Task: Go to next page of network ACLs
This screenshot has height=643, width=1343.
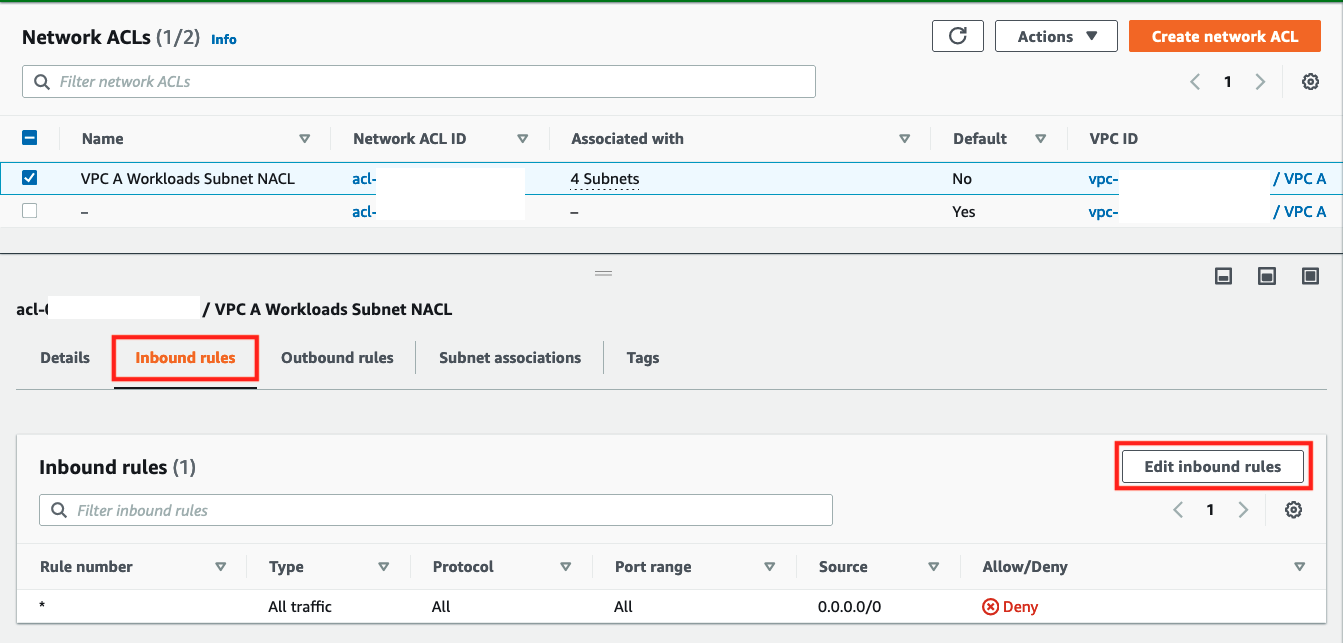Action: point(1260,82)
